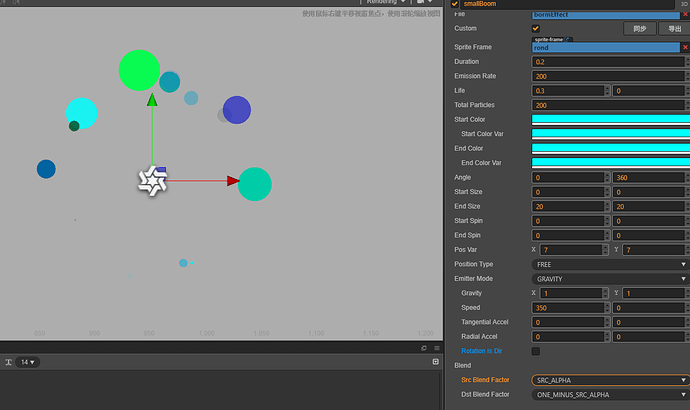Pop out the console panel
690x410 pixels.
tap(424, 348)
